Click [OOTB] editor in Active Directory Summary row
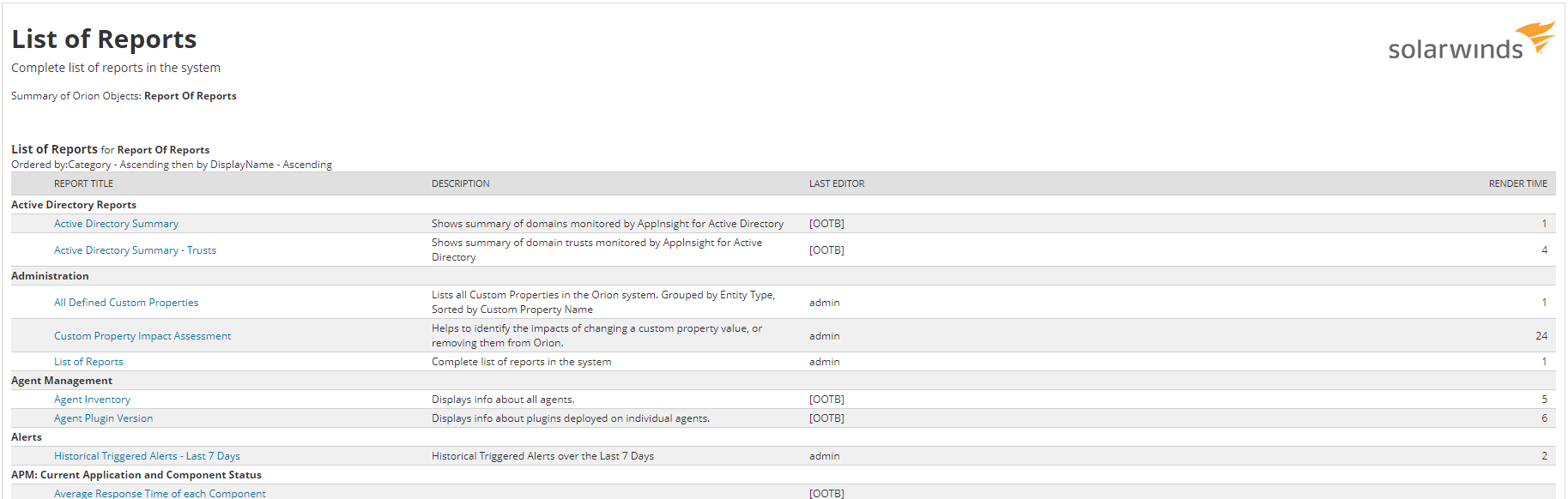This screenshot has height=499, width=1568. tap(826, 224)
